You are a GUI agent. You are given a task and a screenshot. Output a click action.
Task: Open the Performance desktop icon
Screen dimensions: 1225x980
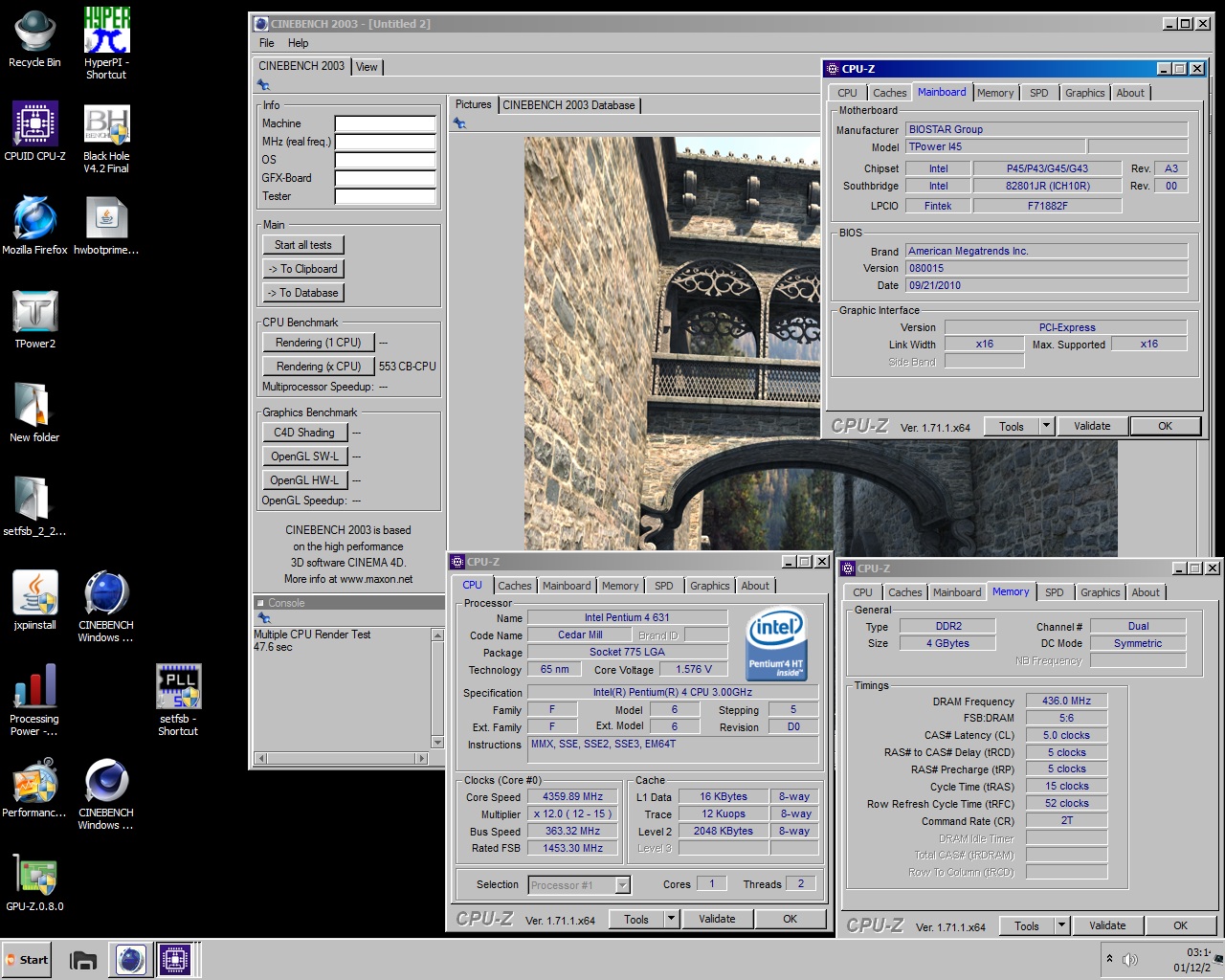pyautogui.click(x=34, y=789)
